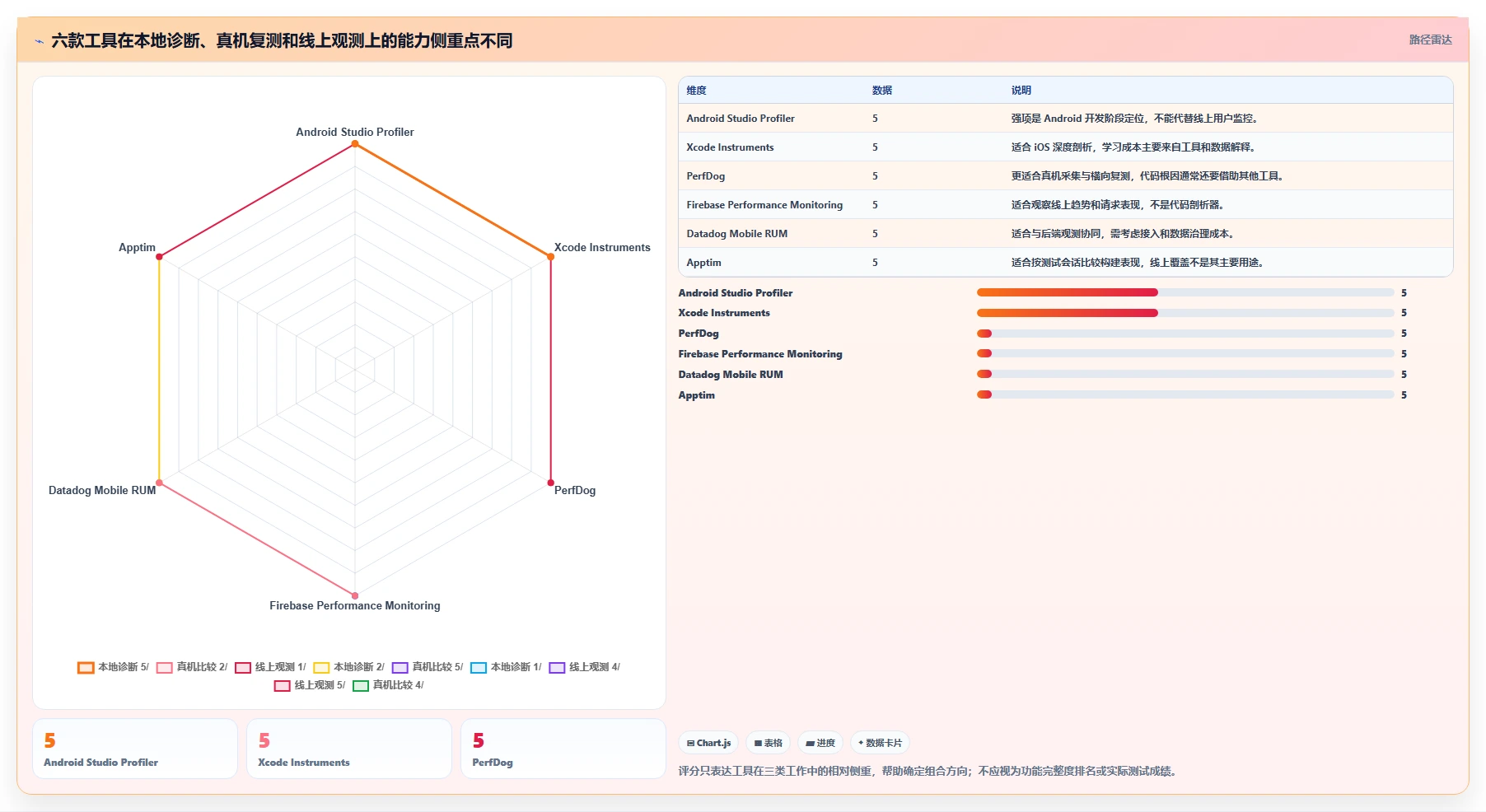Toggle the blue 本地诊断 1/ legend entry
1486x812 pixels.
pyautogui.click(x=506, y=667)
